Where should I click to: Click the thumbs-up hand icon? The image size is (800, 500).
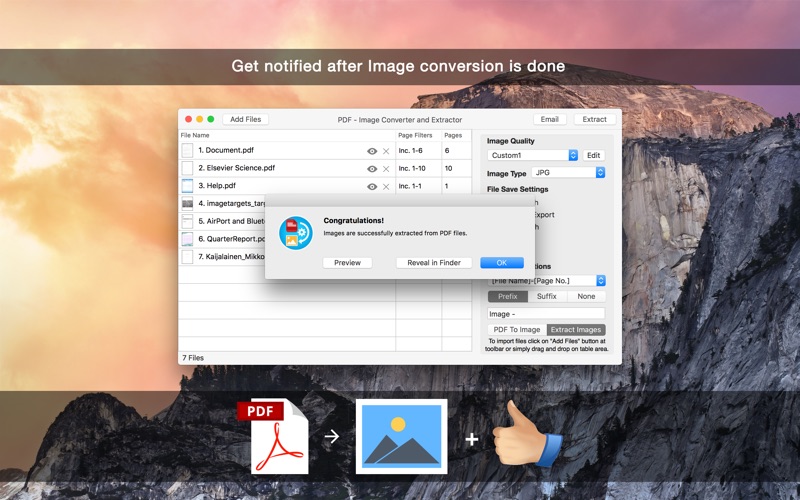tap(528, 434)
